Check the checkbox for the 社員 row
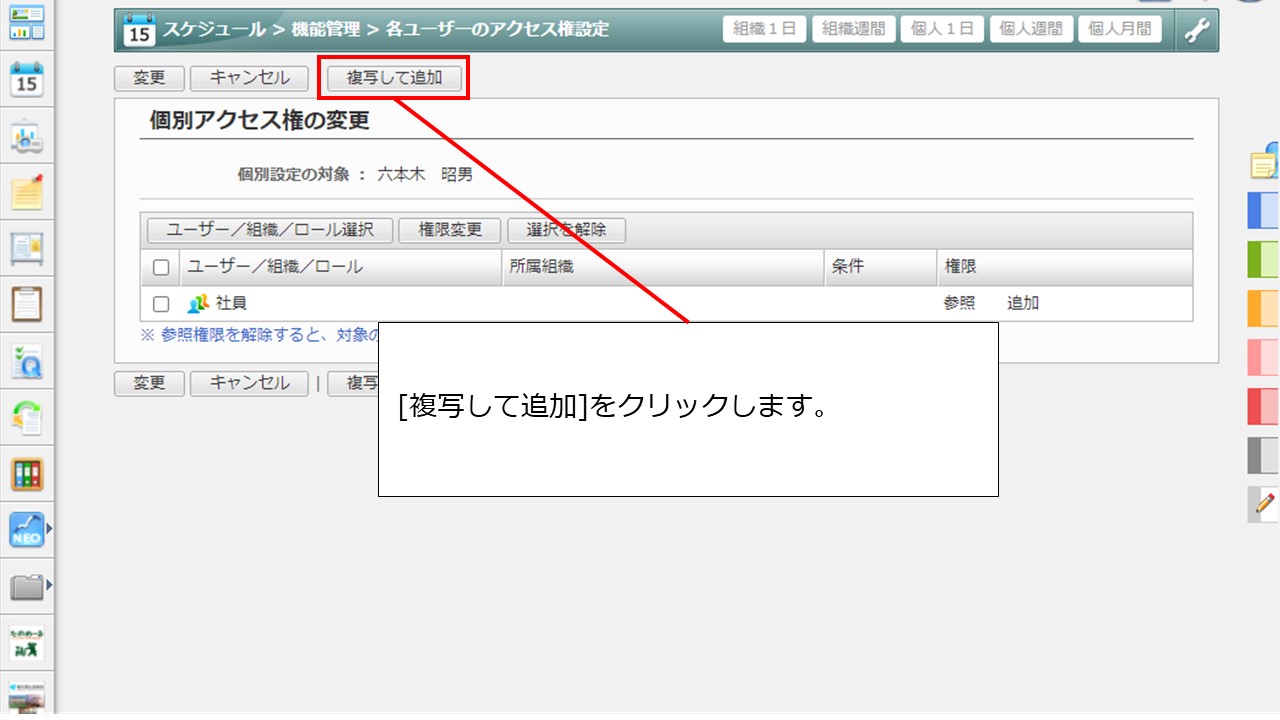Image resolution: width=1280 pixels, height=720 pixels. 161,304
